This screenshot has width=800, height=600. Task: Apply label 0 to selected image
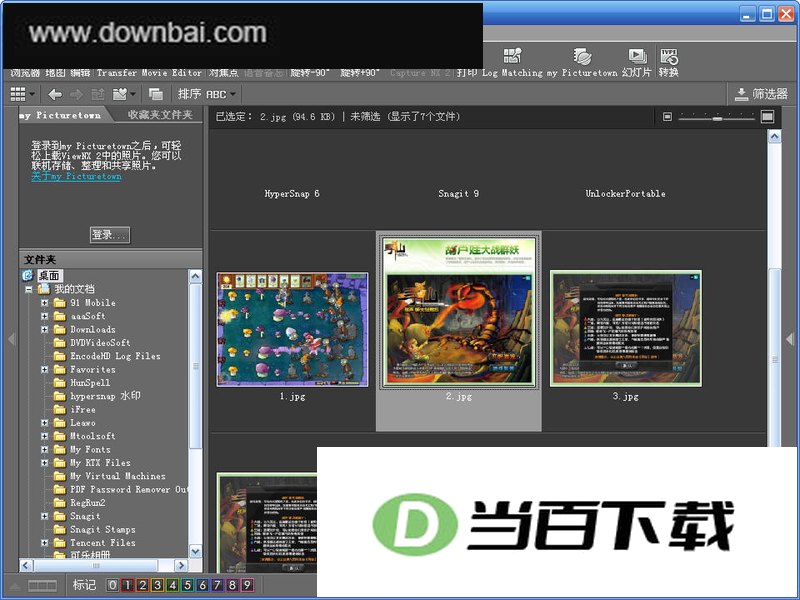(x=113, y=585)
